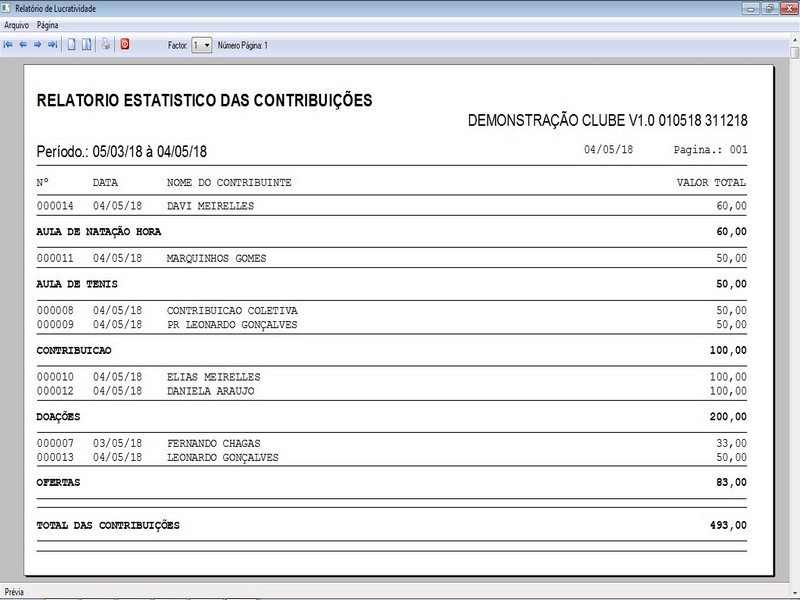This screenshot has height=600, width=800.
Task: Click the AULA DE NATAÇÃO HORA subtotal label
Action: point(98,232)
